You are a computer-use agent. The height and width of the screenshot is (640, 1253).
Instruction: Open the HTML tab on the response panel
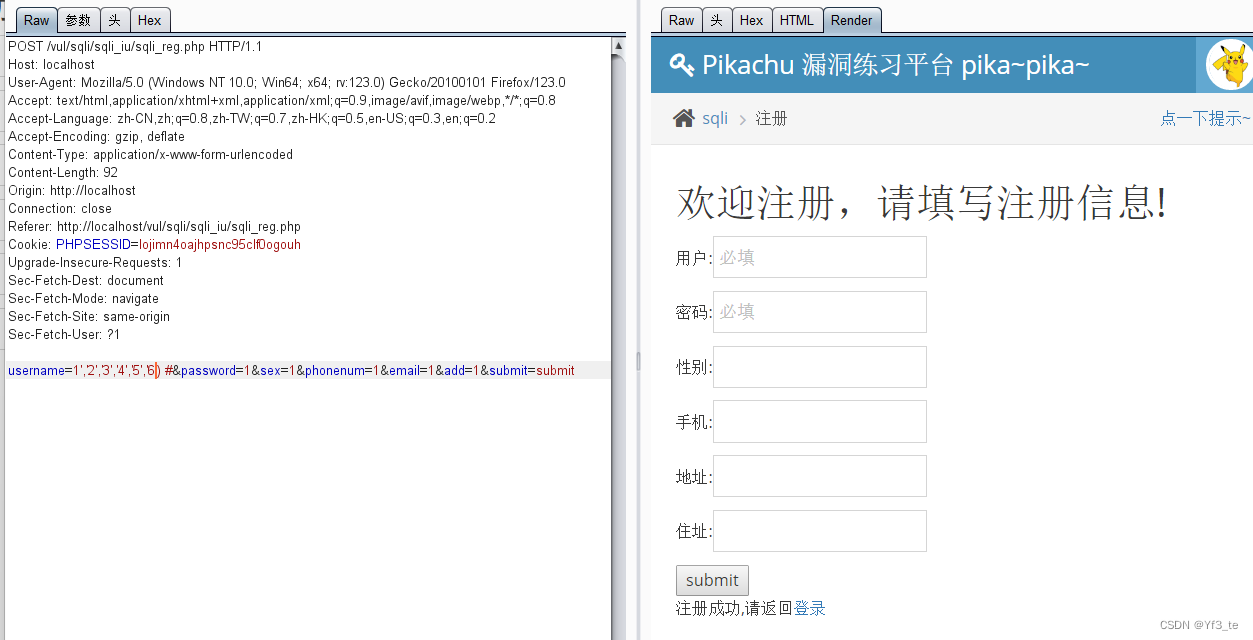click(796, 19)
